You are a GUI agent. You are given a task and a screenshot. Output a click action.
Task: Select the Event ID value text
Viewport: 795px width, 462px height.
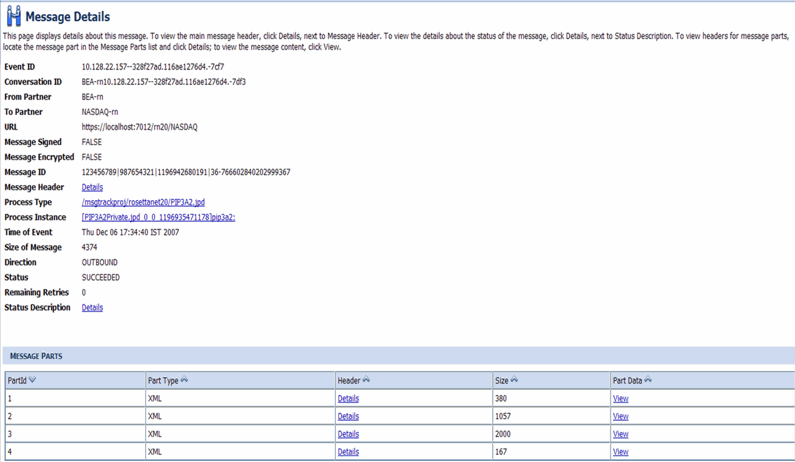153,67
